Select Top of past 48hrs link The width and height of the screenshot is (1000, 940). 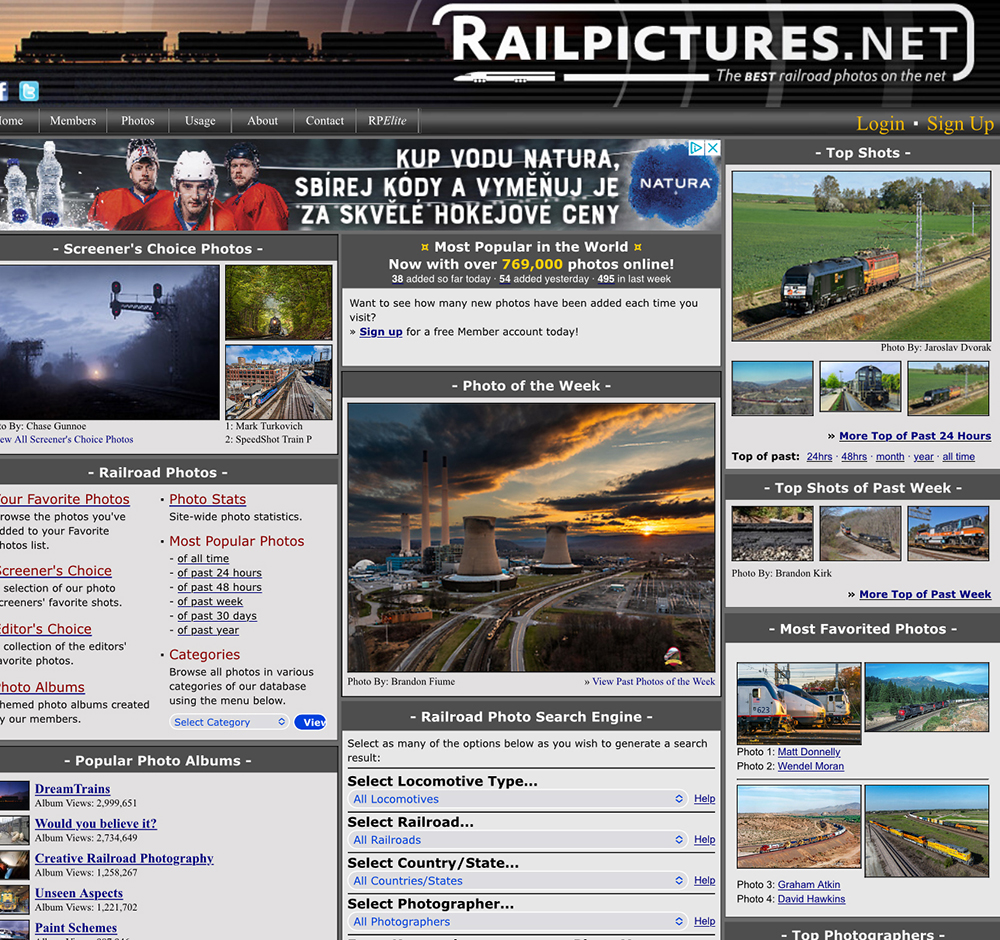[x=854, y=457]
